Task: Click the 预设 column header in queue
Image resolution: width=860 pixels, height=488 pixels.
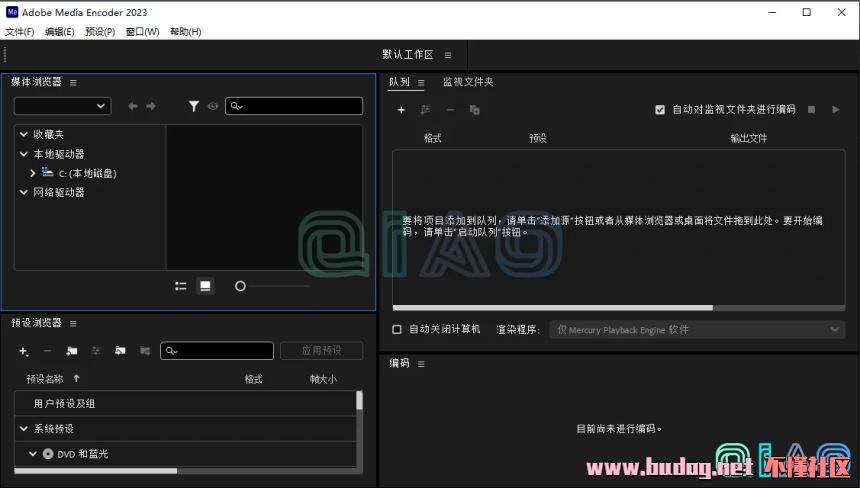Action: (x=538, y=138)
